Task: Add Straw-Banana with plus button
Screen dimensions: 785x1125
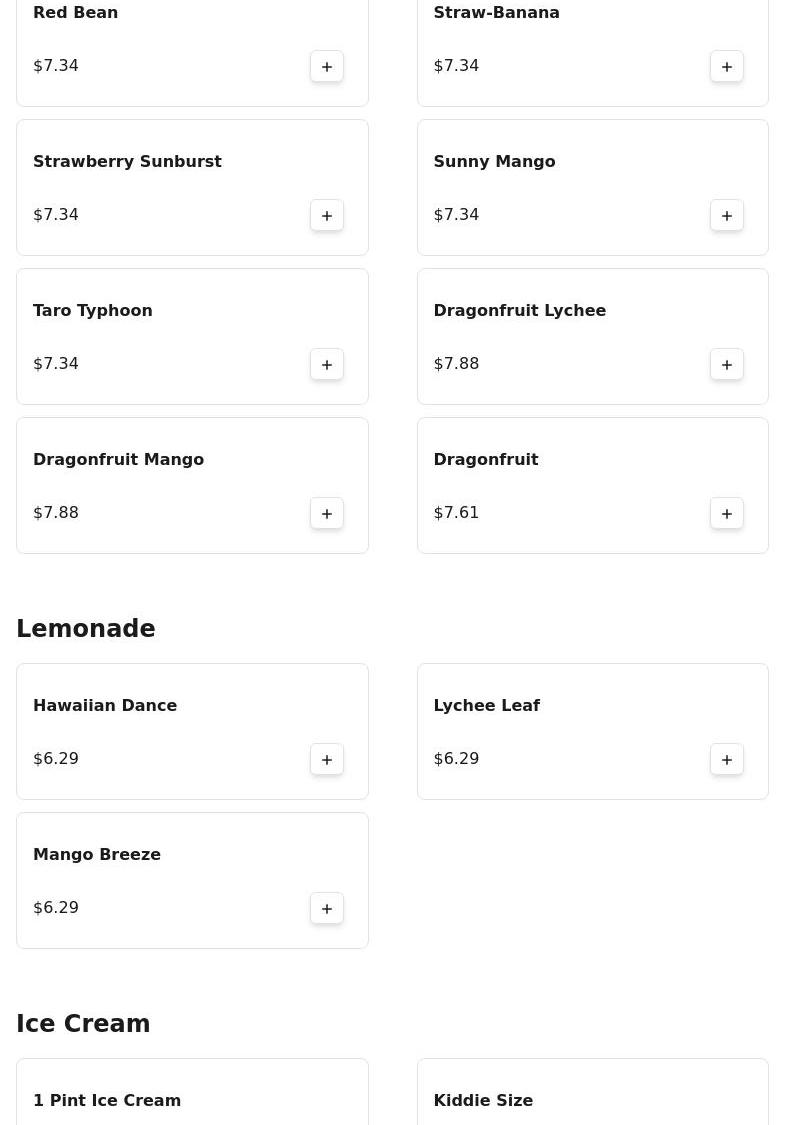Action: pyautogui.click(x=726, y=67)
